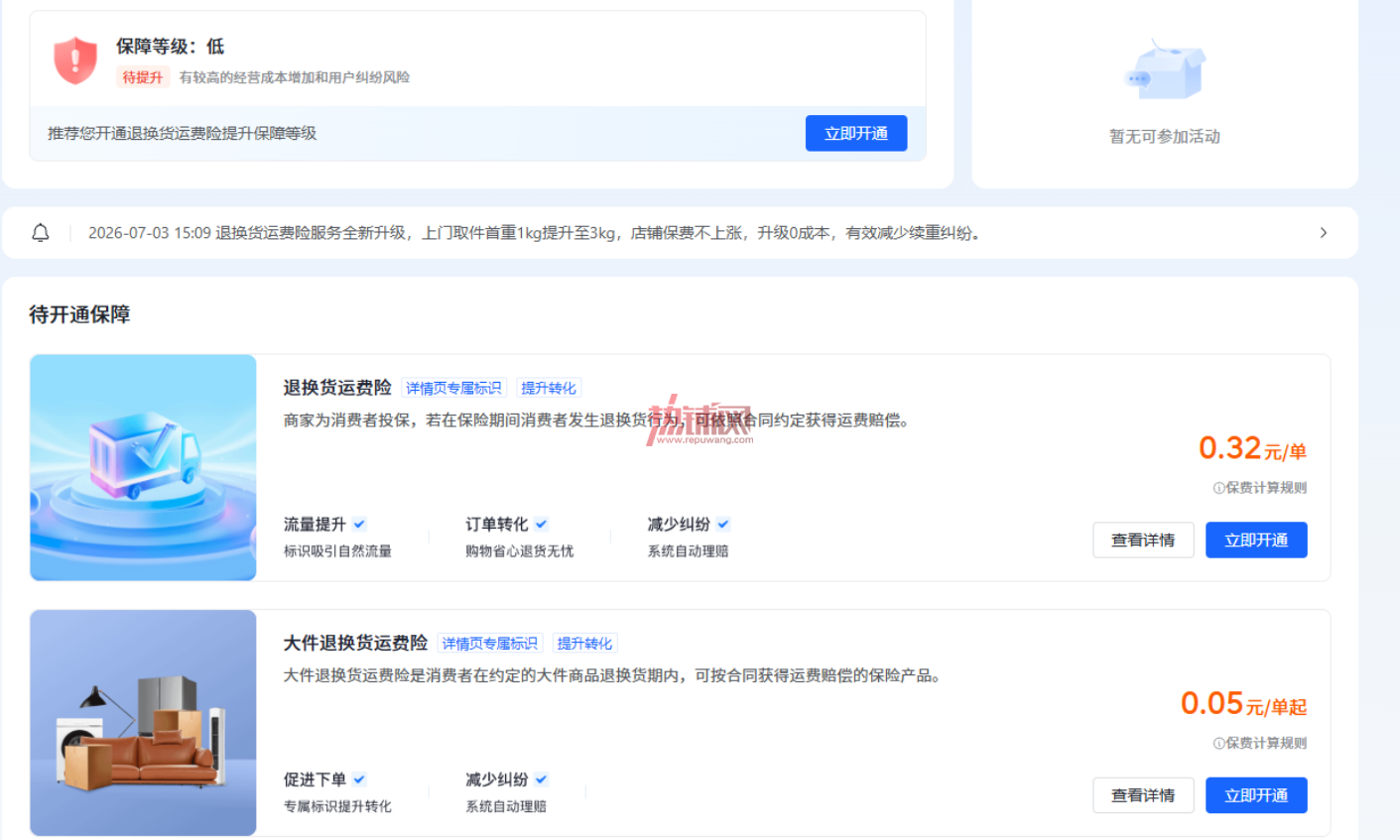This screenshot has height=840, width=1400.
Task: Click the 退换货运费险 truck thumbnail
Action: [x=144, y=467]
